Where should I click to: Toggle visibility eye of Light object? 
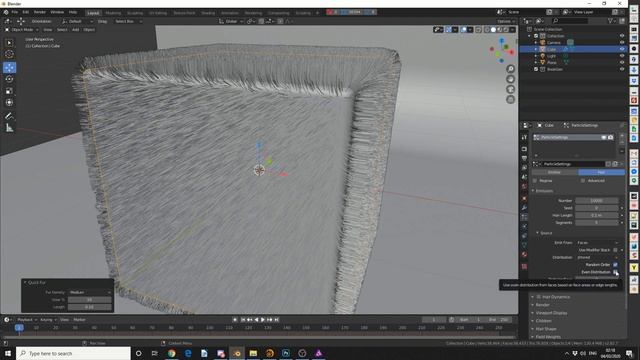(622, 56)
